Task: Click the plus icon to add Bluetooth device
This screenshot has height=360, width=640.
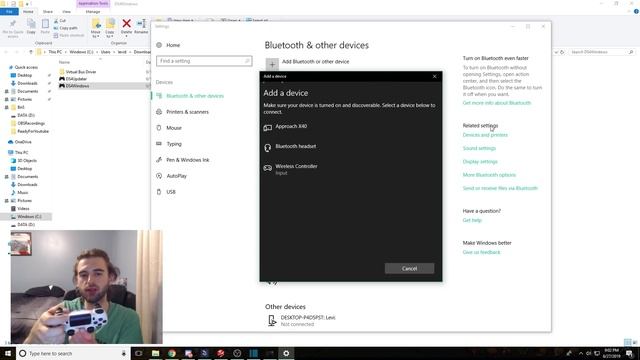Action: (x=272, y=64)
